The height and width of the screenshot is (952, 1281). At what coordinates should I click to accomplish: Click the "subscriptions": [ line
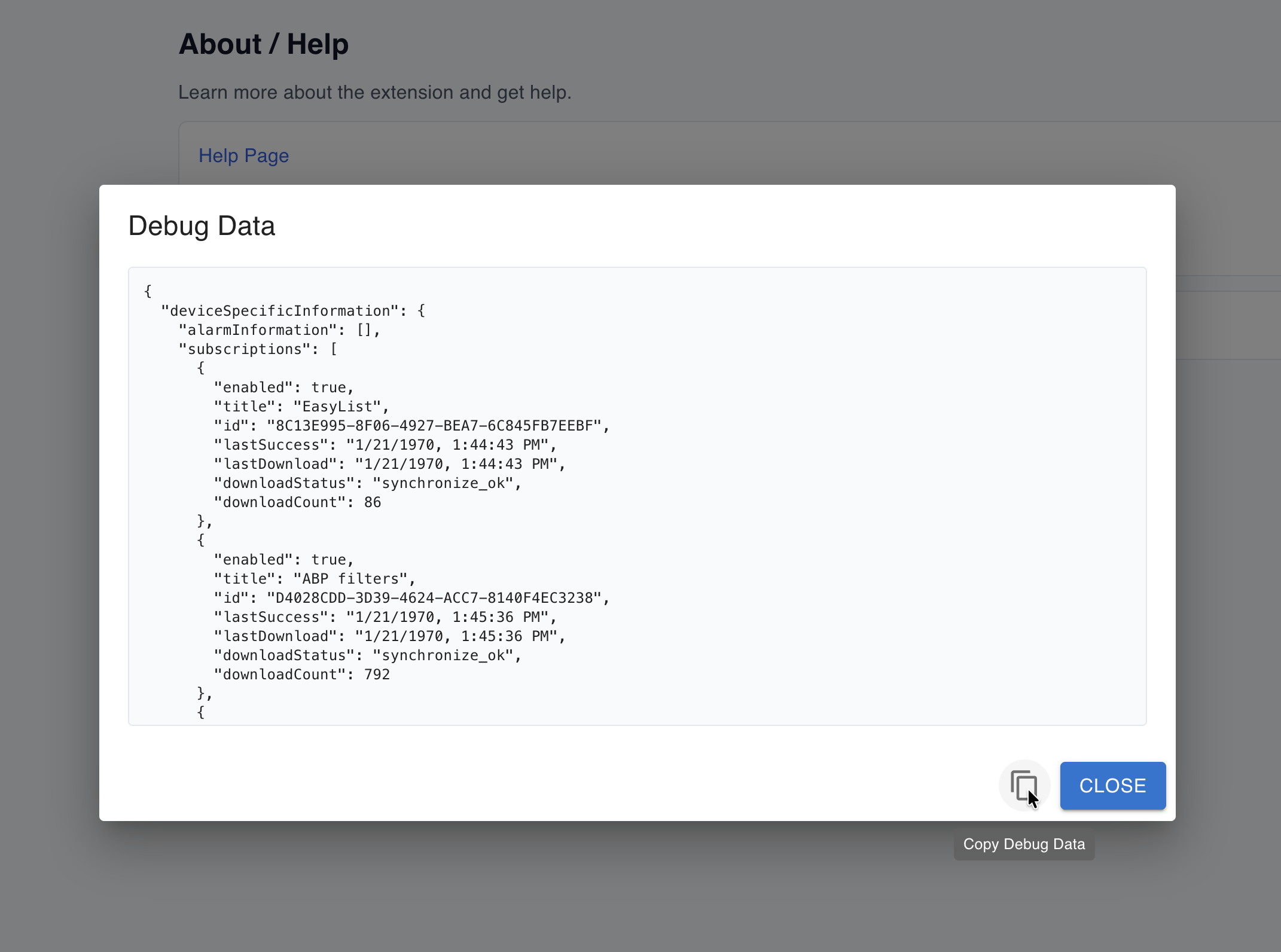(x=258, y=349)
